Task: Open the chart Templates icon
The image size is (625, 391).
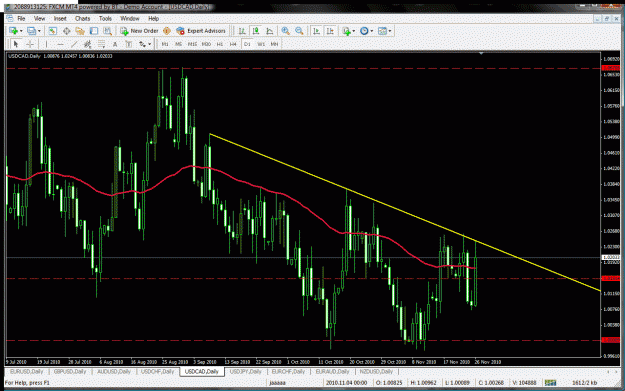Action: (382, 31)
